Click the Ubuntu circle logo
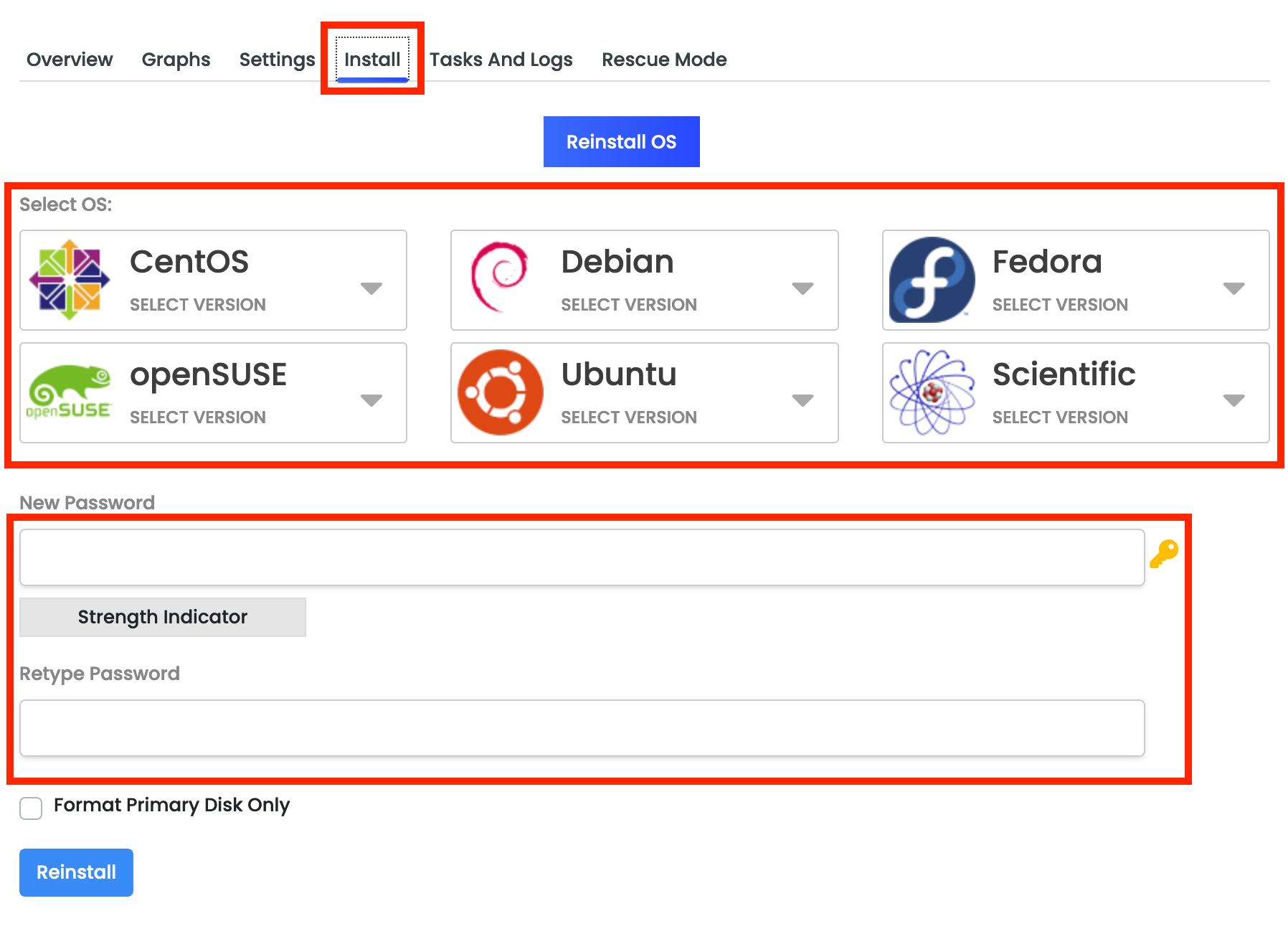The width and height of the screenshot is (1288, 934). pyautogui.click(x=501, y=392)
